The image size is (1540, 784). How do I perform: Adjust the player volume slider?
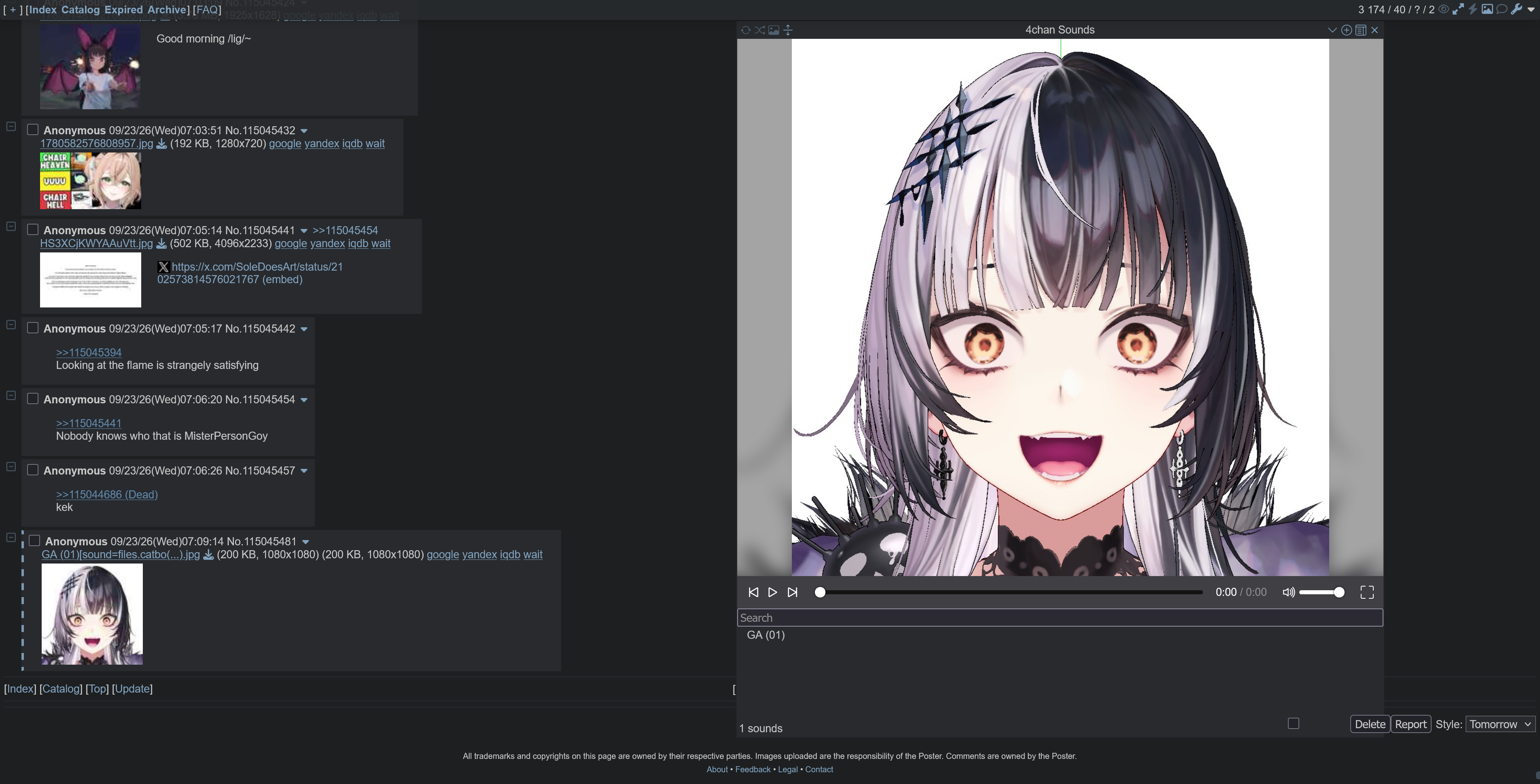1321,592
